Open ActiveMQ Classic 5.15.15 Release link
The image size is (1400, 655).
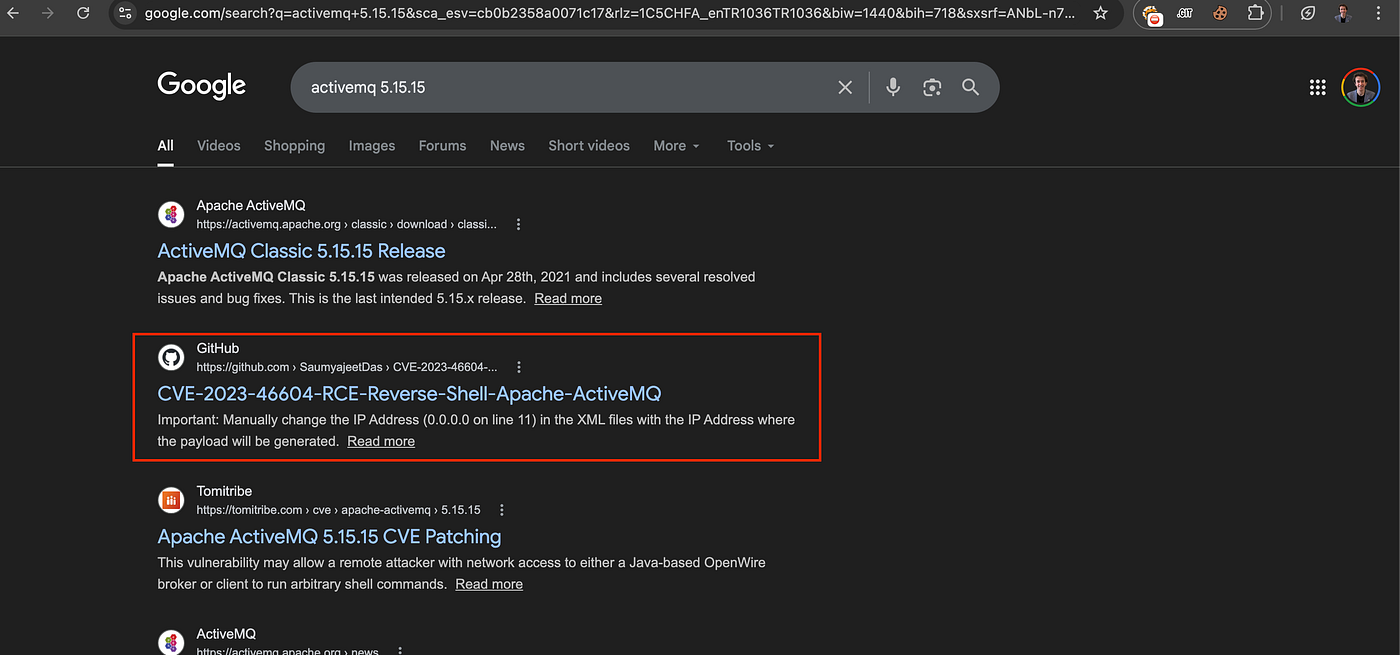(x=301, y=251)
